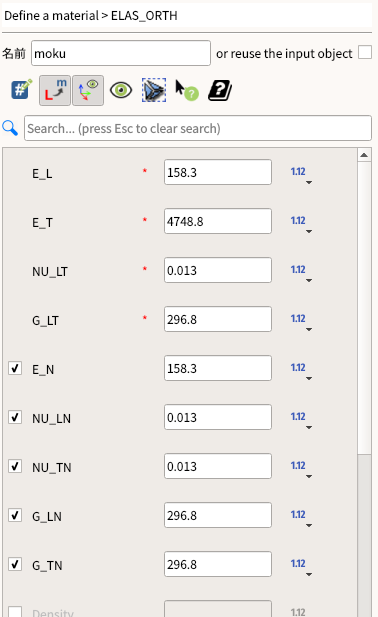
Task: Click the parameter search box
Action: (198, 128)
